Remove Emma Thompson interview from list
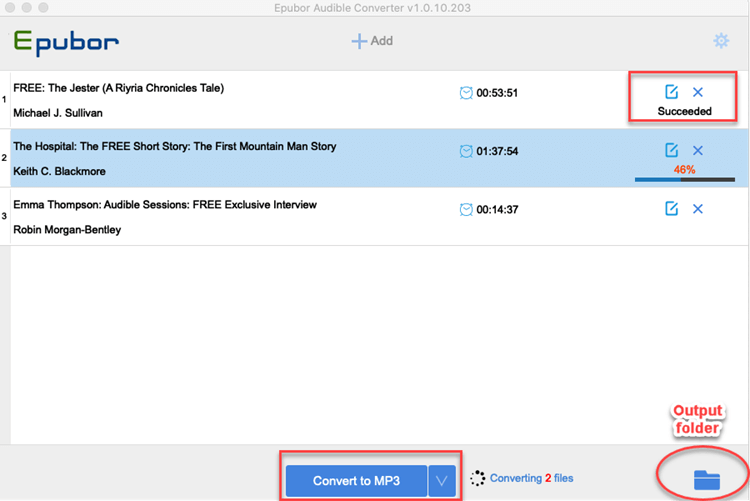 tap(697, 209)
